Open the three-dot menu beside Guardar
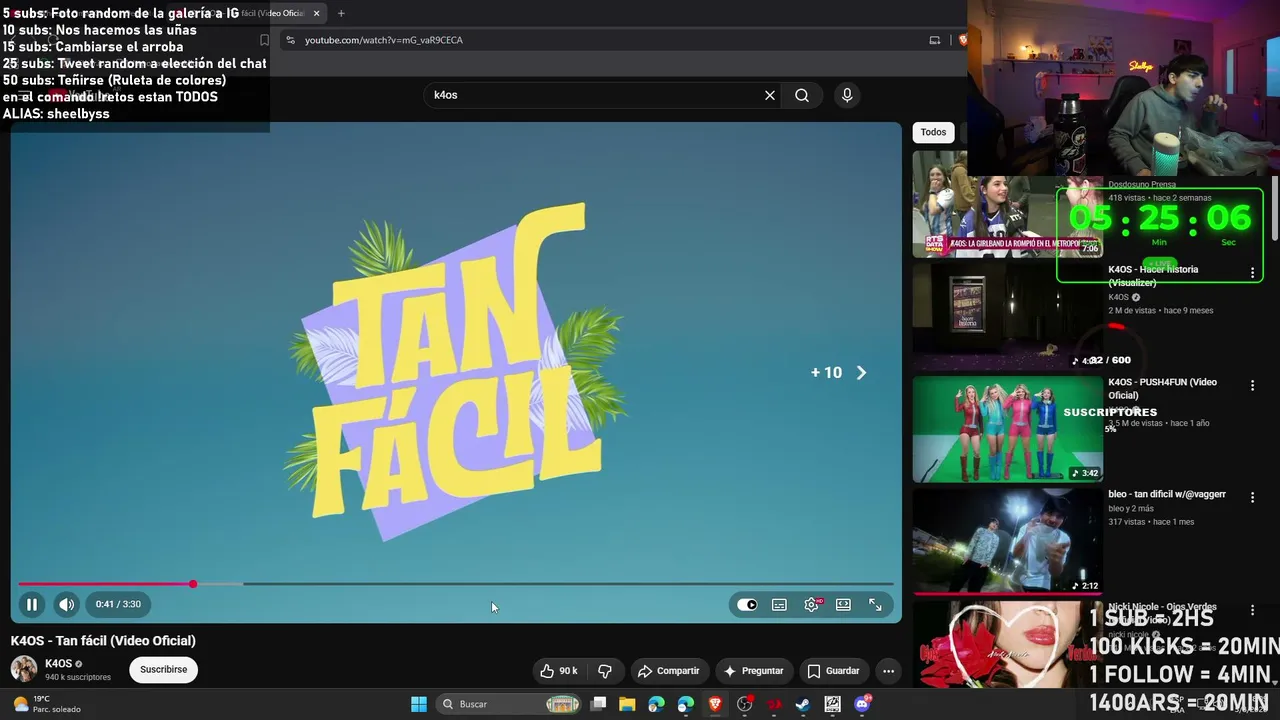Viewport: 1280px width, 720px height. pos(888,671)
